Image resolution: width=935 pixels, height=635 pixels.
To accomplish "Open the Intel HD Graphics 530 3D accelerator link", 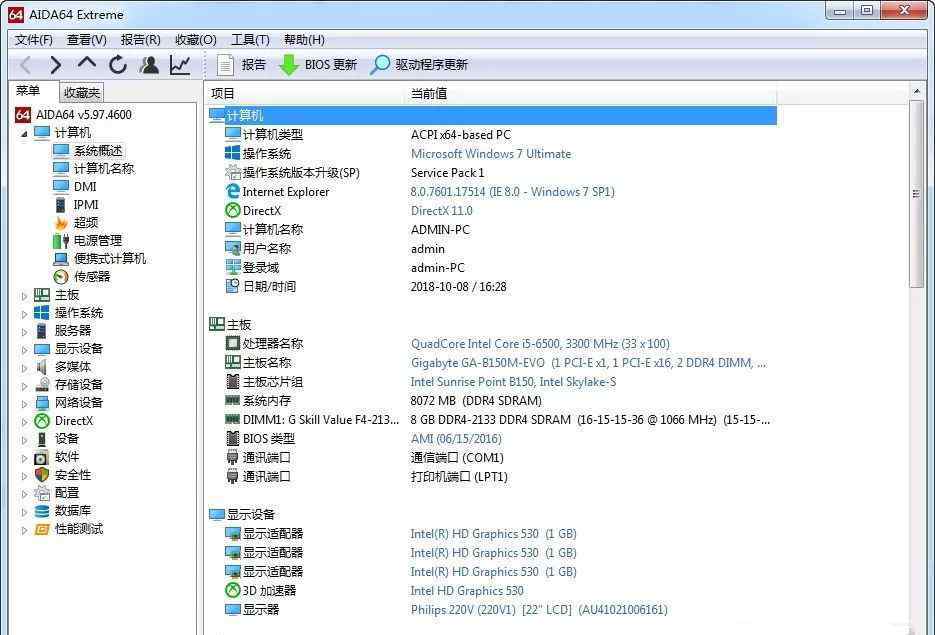I will pyautogui.click(x=467, y=590).
